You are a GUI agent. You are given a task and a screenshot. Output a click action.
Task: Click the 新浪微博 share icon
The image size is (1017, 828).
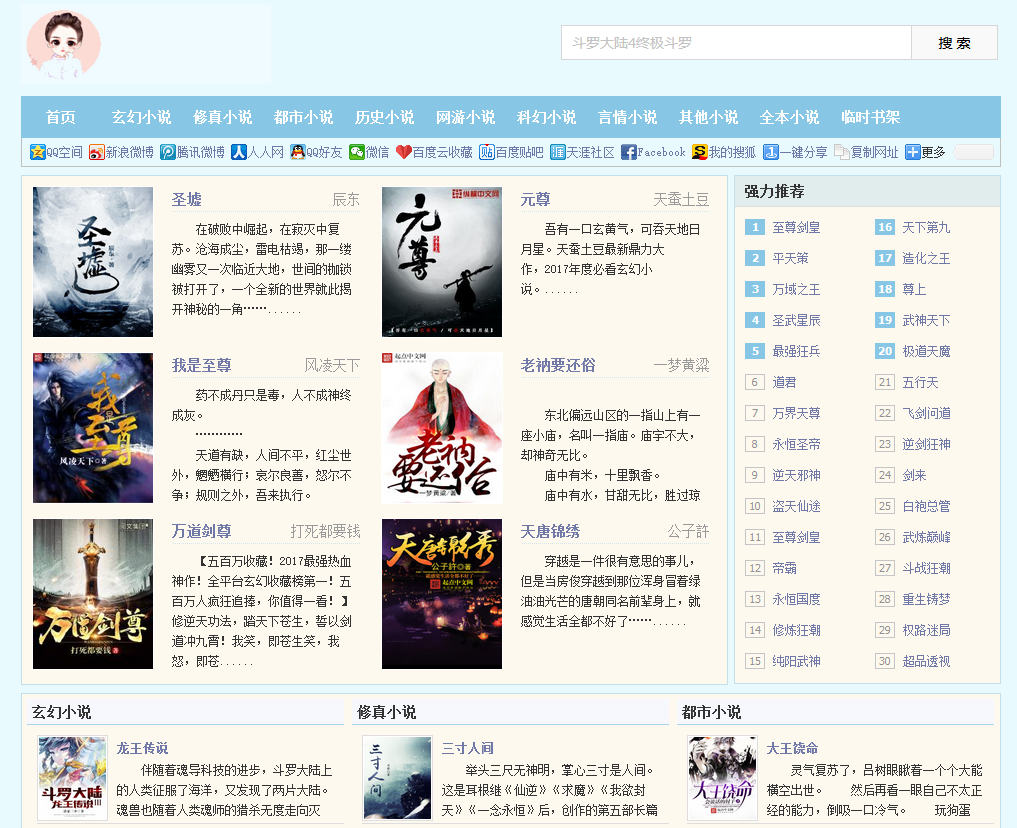97,152
